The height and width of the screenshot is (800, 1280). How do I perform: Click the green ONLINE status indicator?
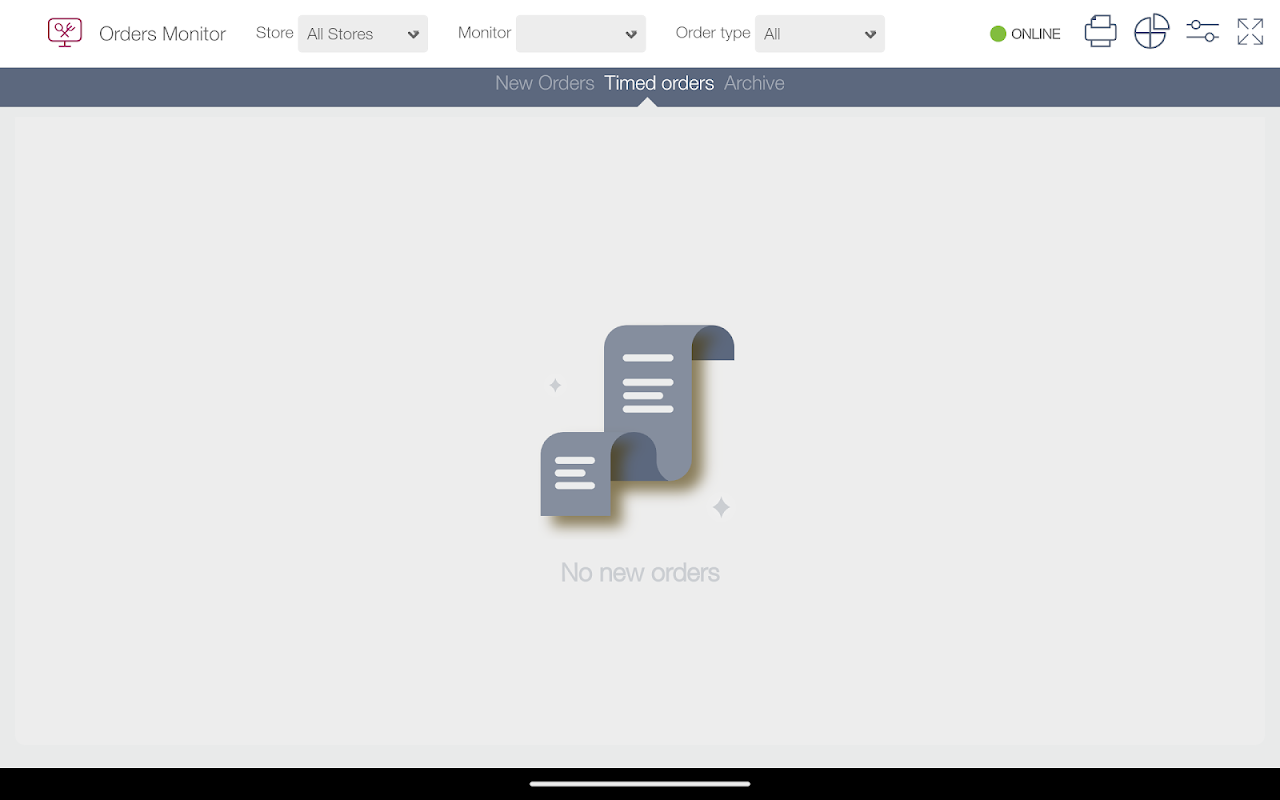(1025, 34)
